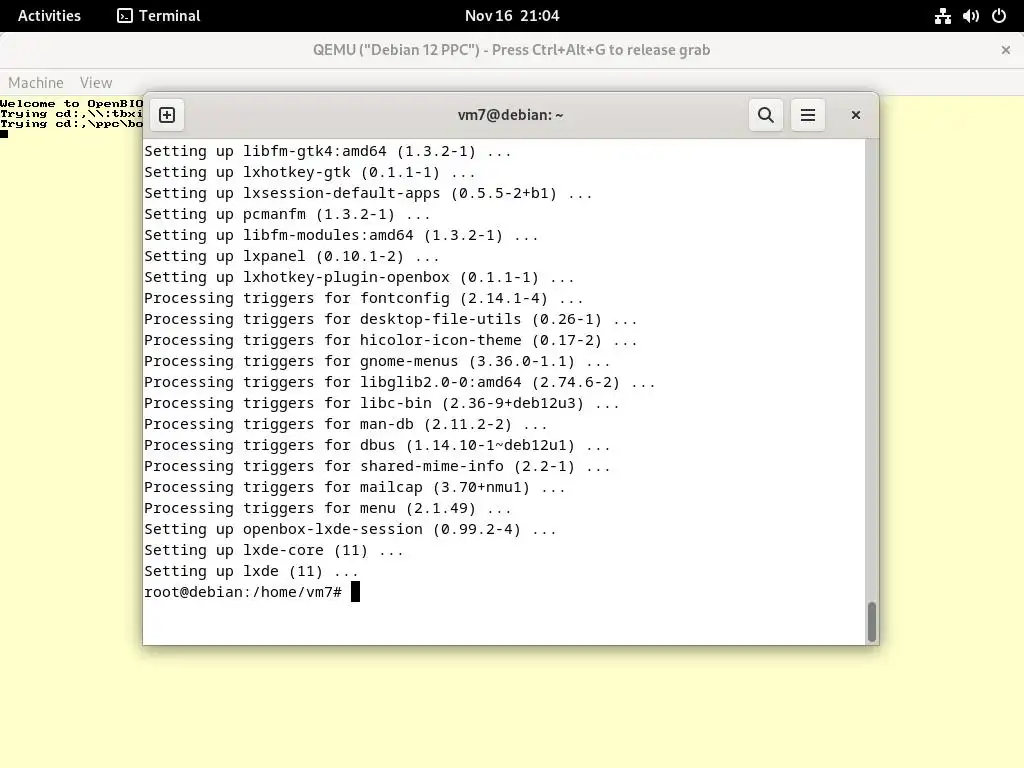Click 'Processing triggers for shared-mime-info' line
Image resolution: width=1024 pixels, height=768 pixels.
377,467
